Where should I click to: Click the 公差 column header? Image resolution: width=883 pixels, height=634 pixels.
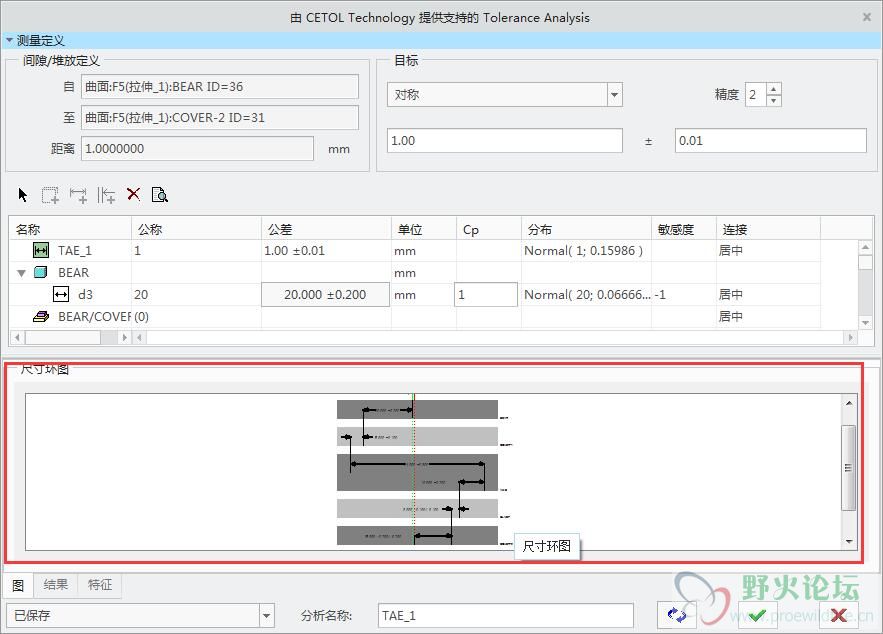tap(326, 229)
